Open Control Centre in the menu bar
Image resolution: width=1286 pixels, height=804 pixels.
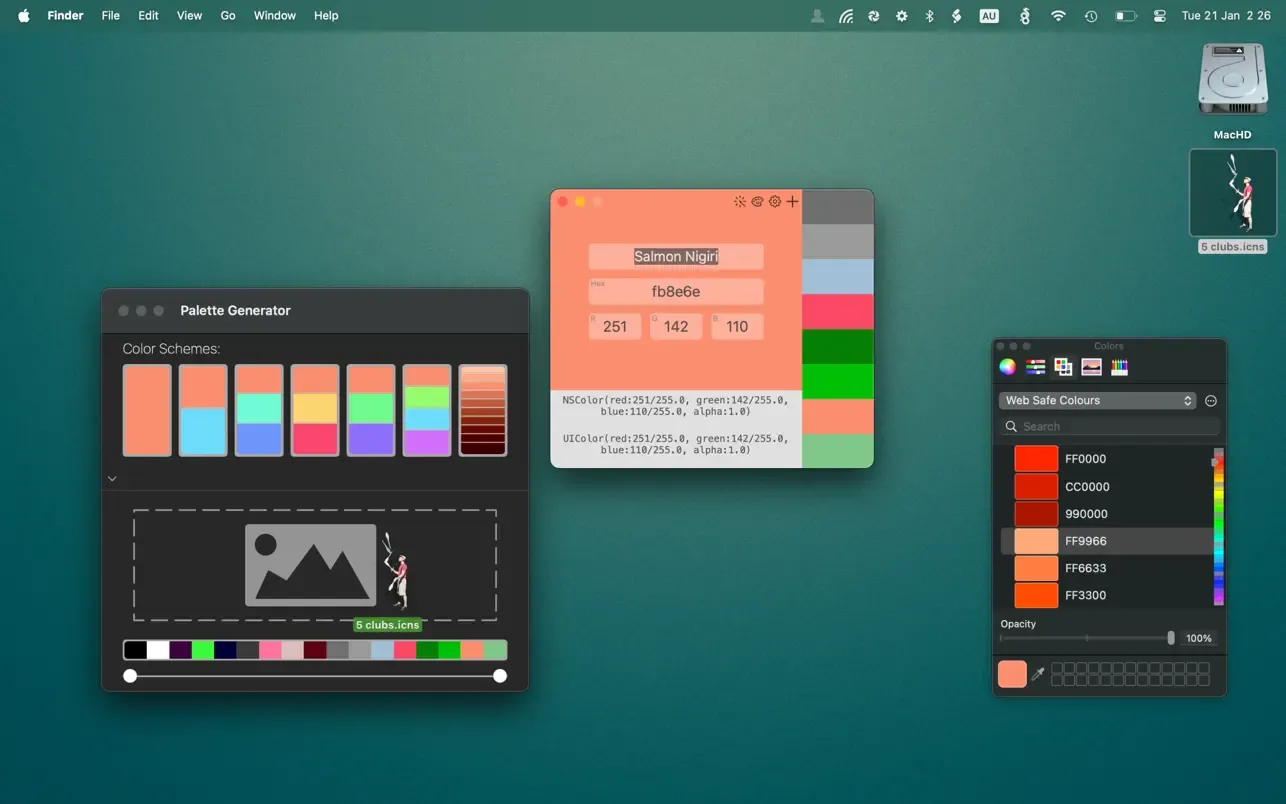pos(1159,16)
